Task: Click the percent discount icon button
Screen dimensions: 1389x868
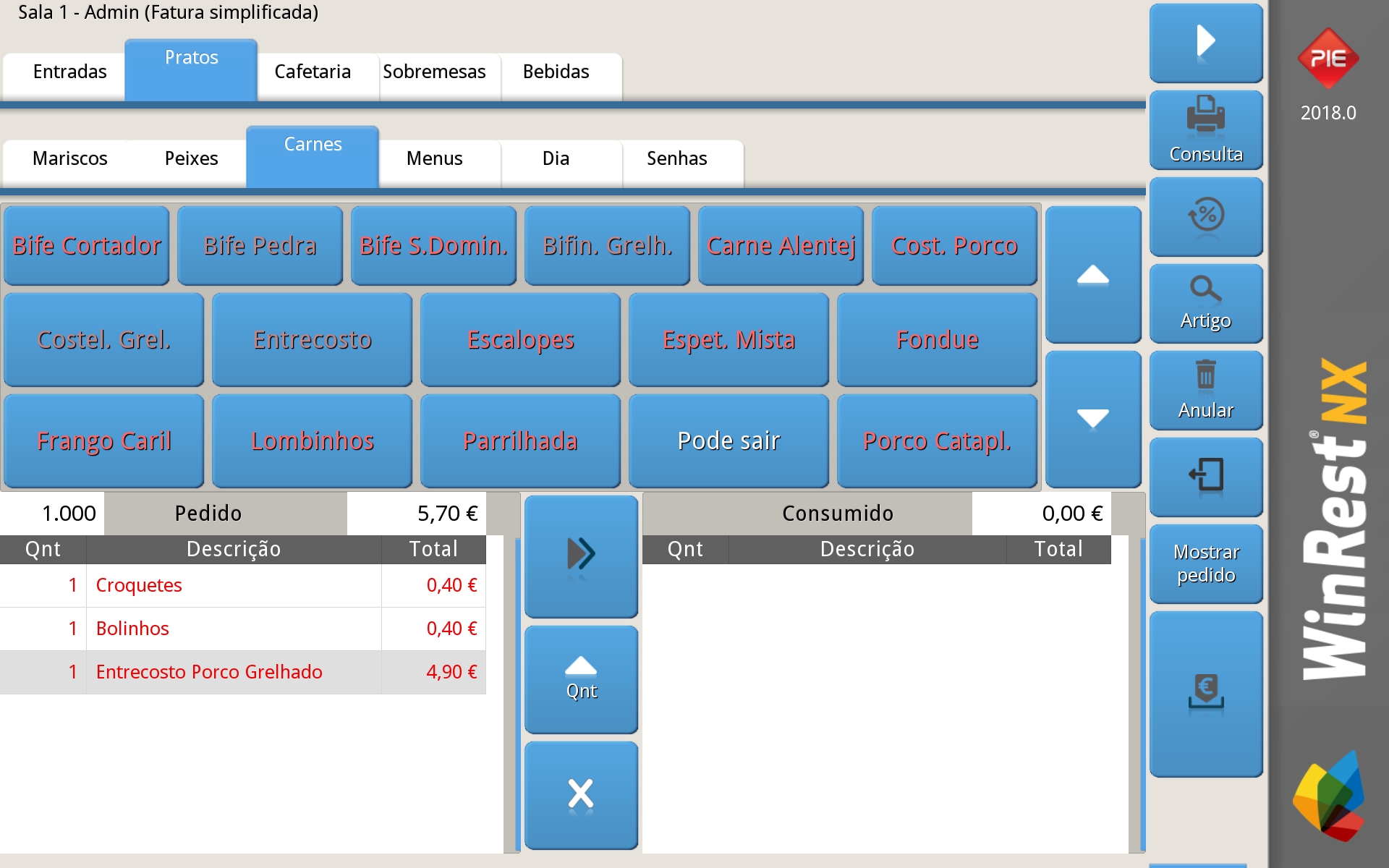Action: [x=1206, y=216]
